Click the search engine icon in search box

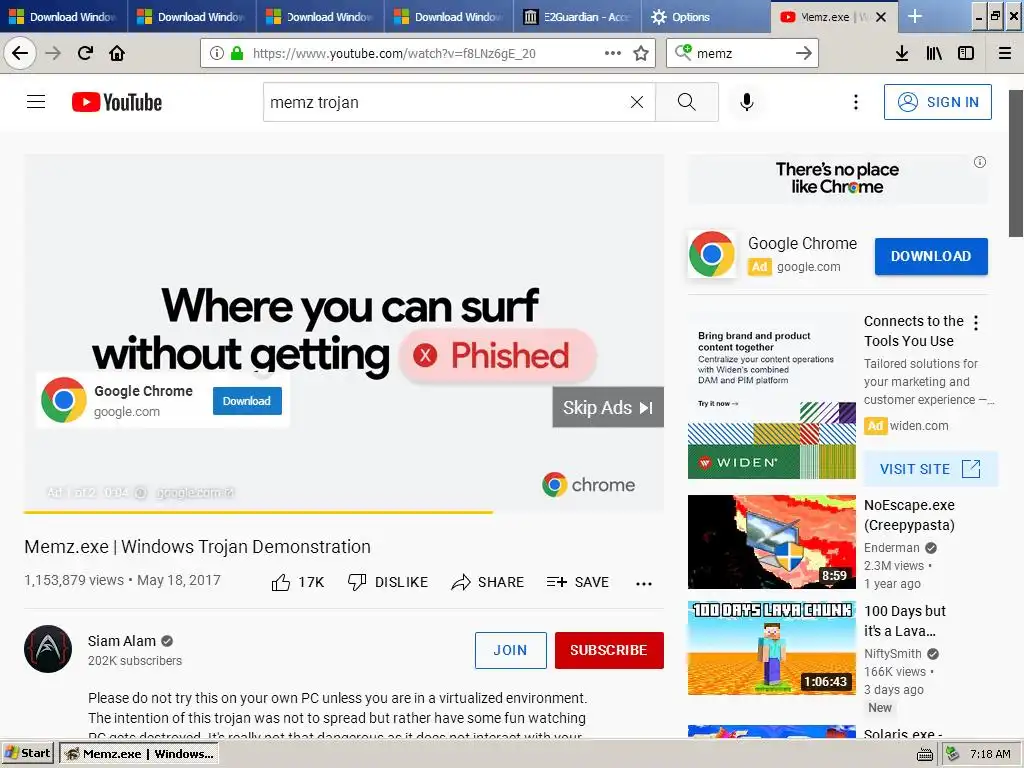683,52
